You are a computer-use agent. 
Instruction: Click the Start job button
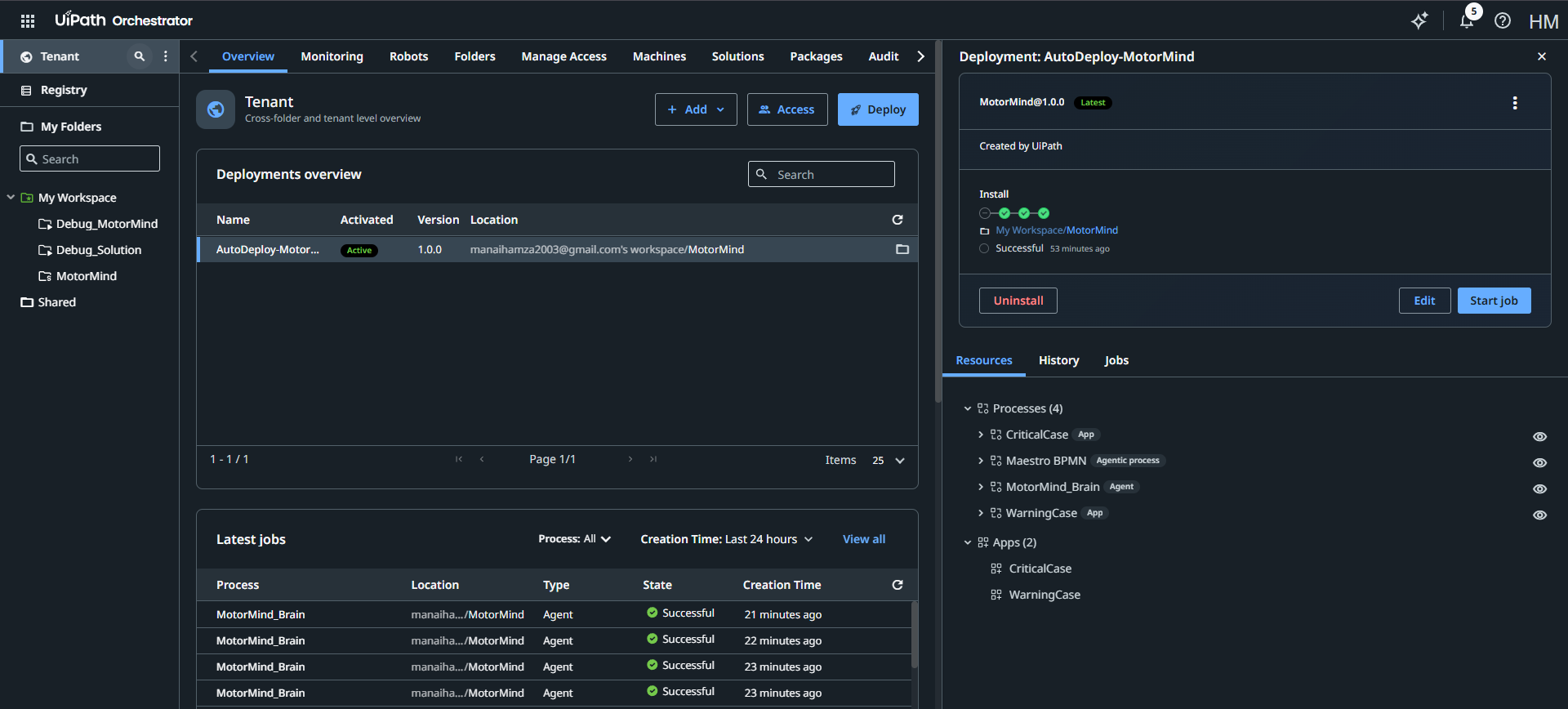coord(1494,301)
